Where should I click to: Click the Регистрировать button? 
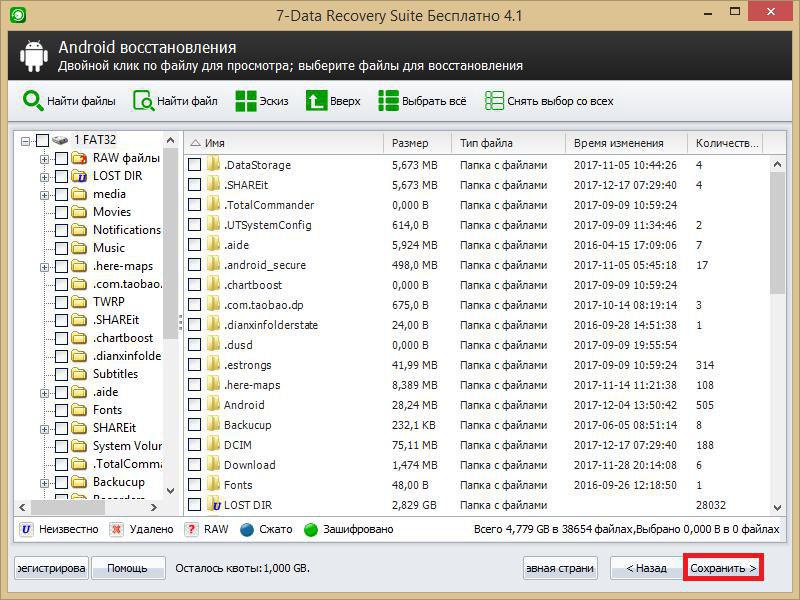(51, 567)
